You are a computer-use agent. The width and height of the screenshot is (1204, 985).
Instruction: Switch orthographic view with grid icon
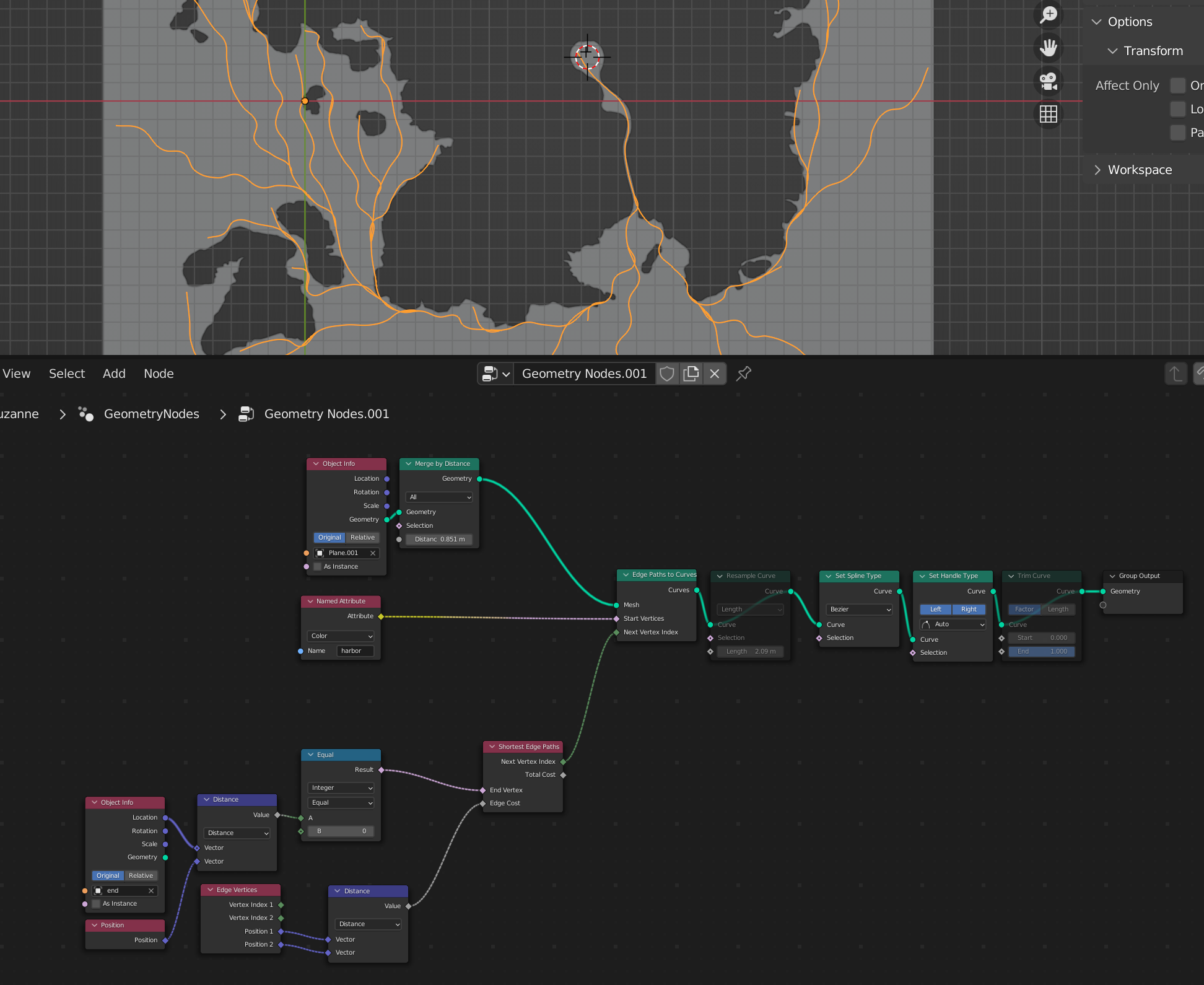1049,114
